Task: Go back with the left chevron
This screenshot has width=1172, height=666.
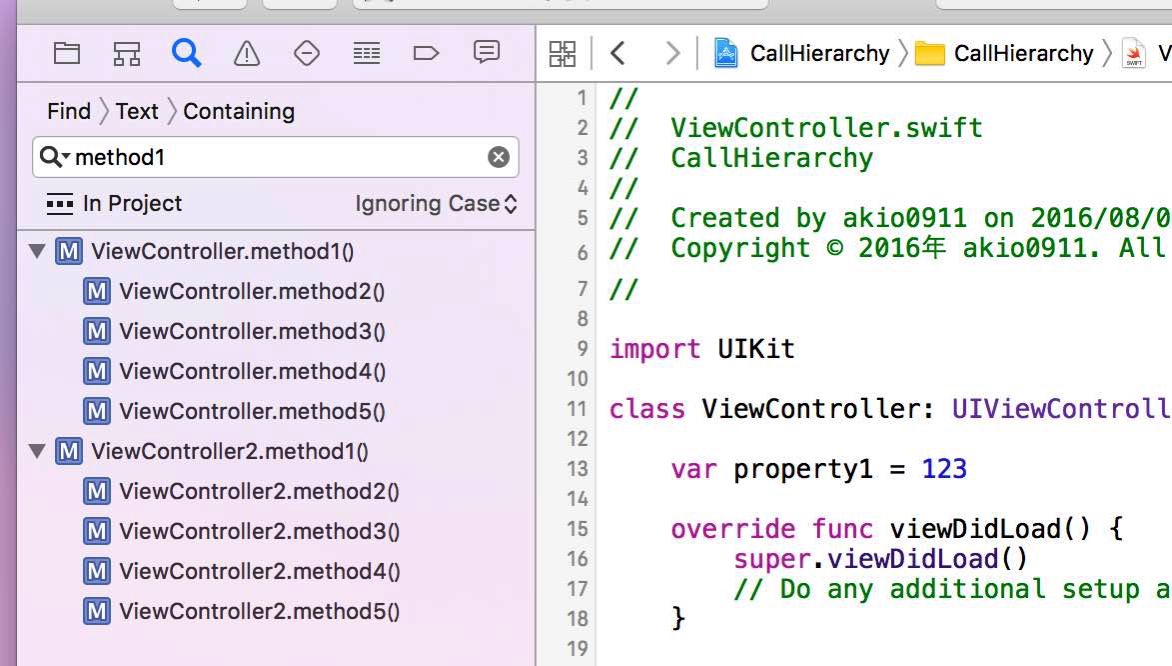Action: point(617,53)
